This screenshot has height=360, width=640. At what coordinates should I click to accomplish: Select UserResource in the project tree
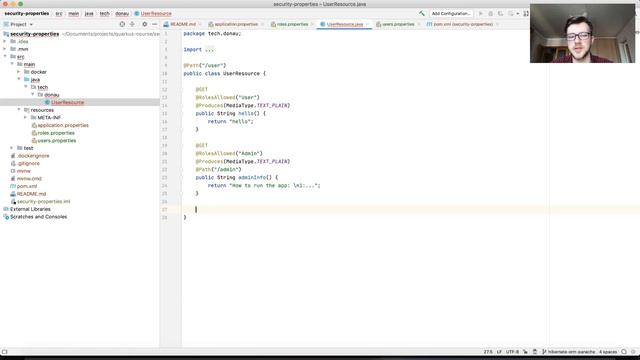tap(67, 102)
